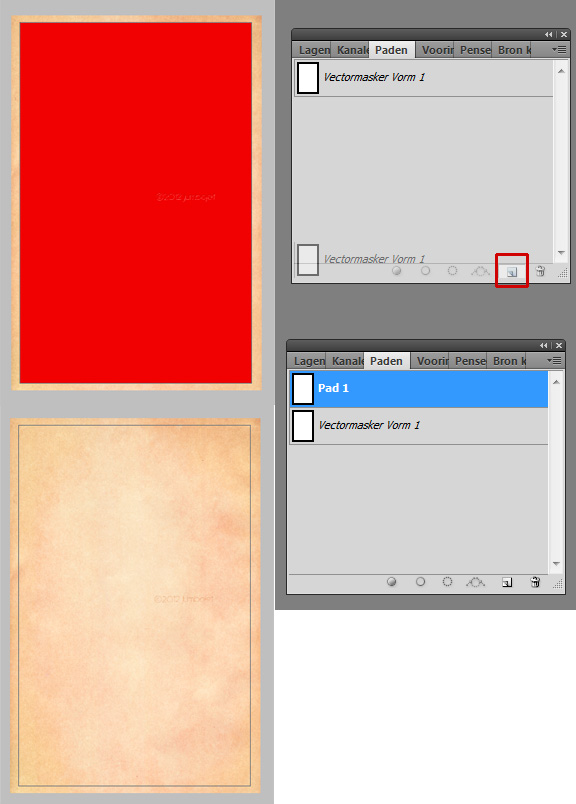Click the new path icon in upper panel

click(512, 272)
